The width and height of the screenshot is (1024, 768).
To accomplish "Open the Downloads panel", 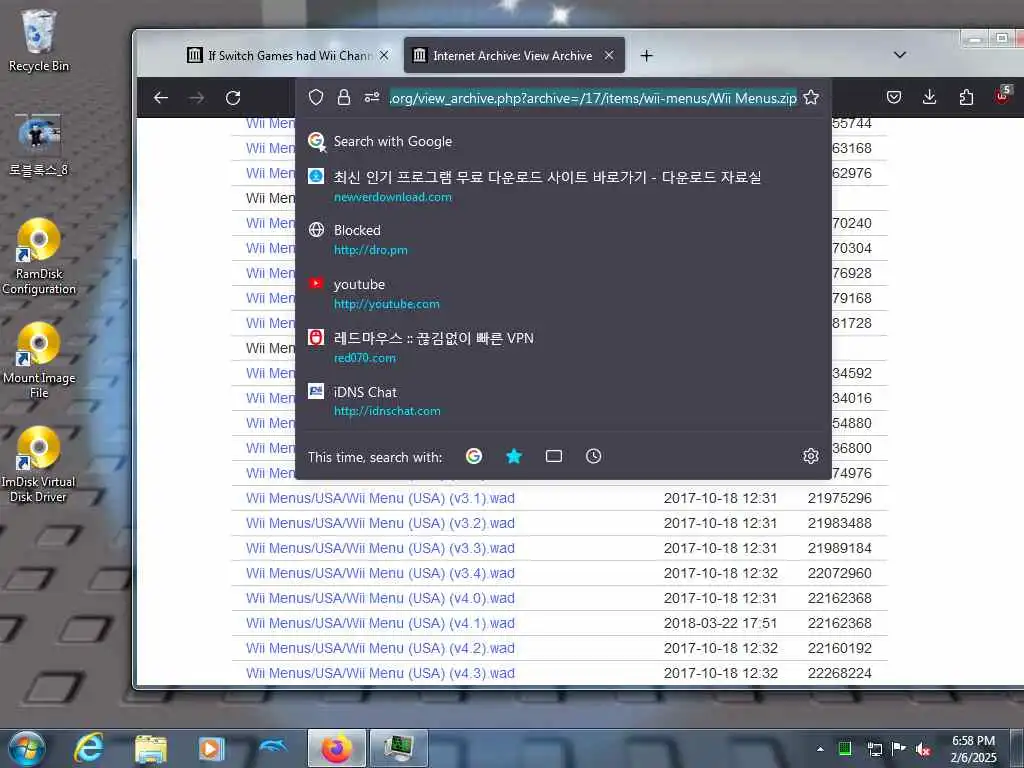I will click(x=929, y=98).
